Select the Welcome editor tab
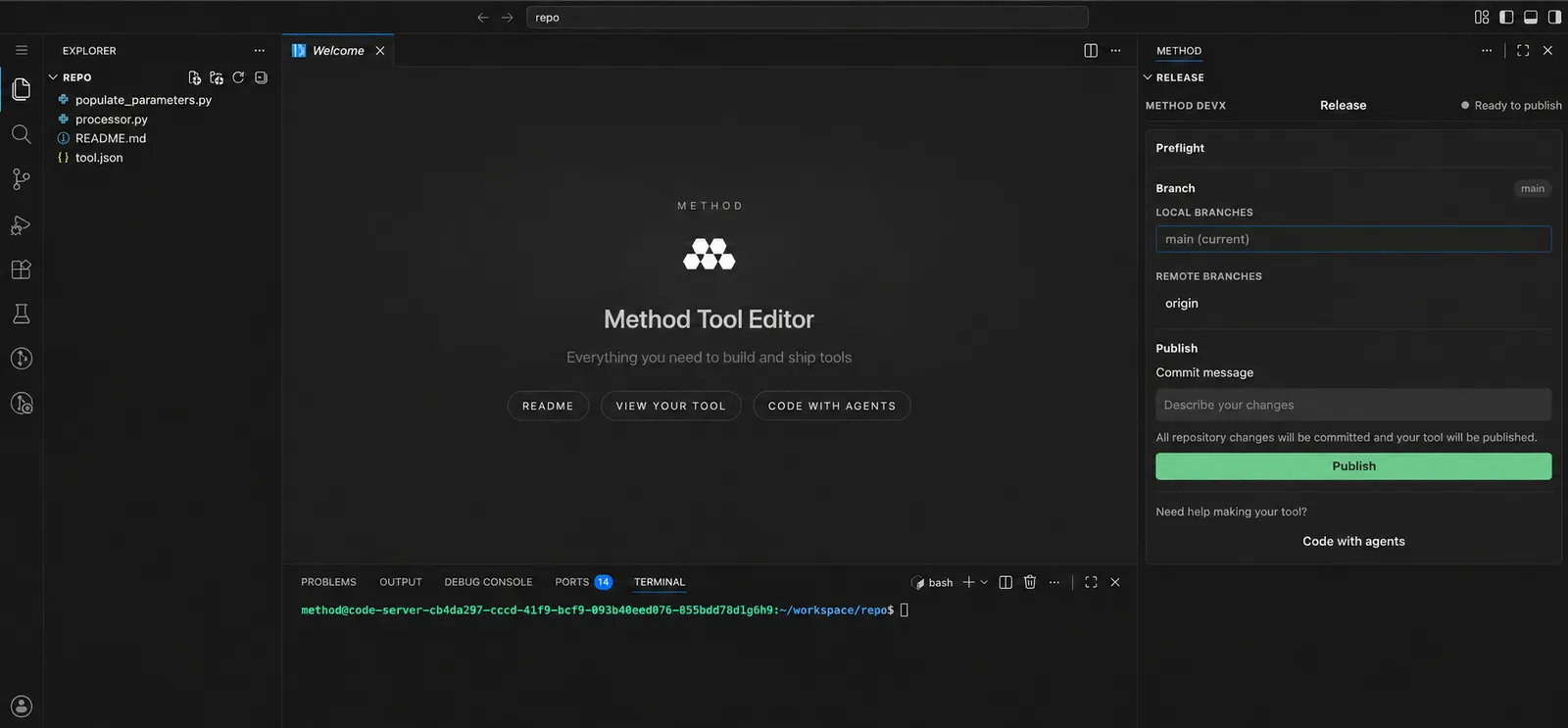Image resolution: width=1568 pixels, height=728 pixels. pos(338,51)
